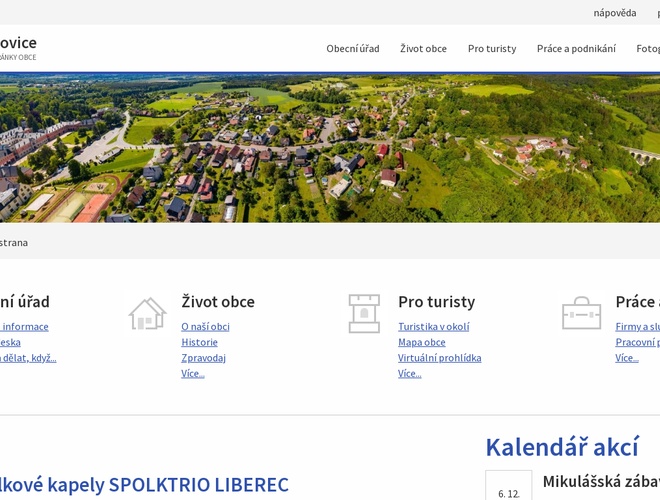Screen dimensions: 660x500
Task: Open the Zpravodaj link
Action: [x=203, y=358]
